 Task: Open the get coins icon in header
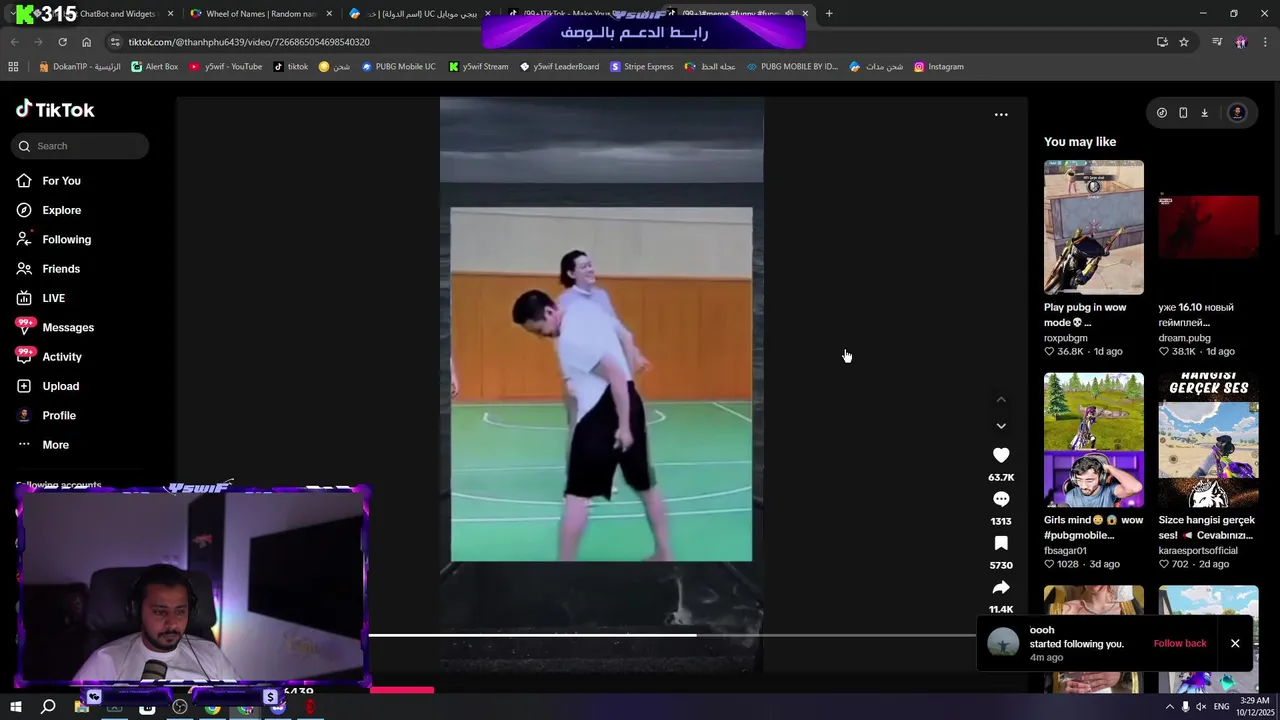(1161, 113)
